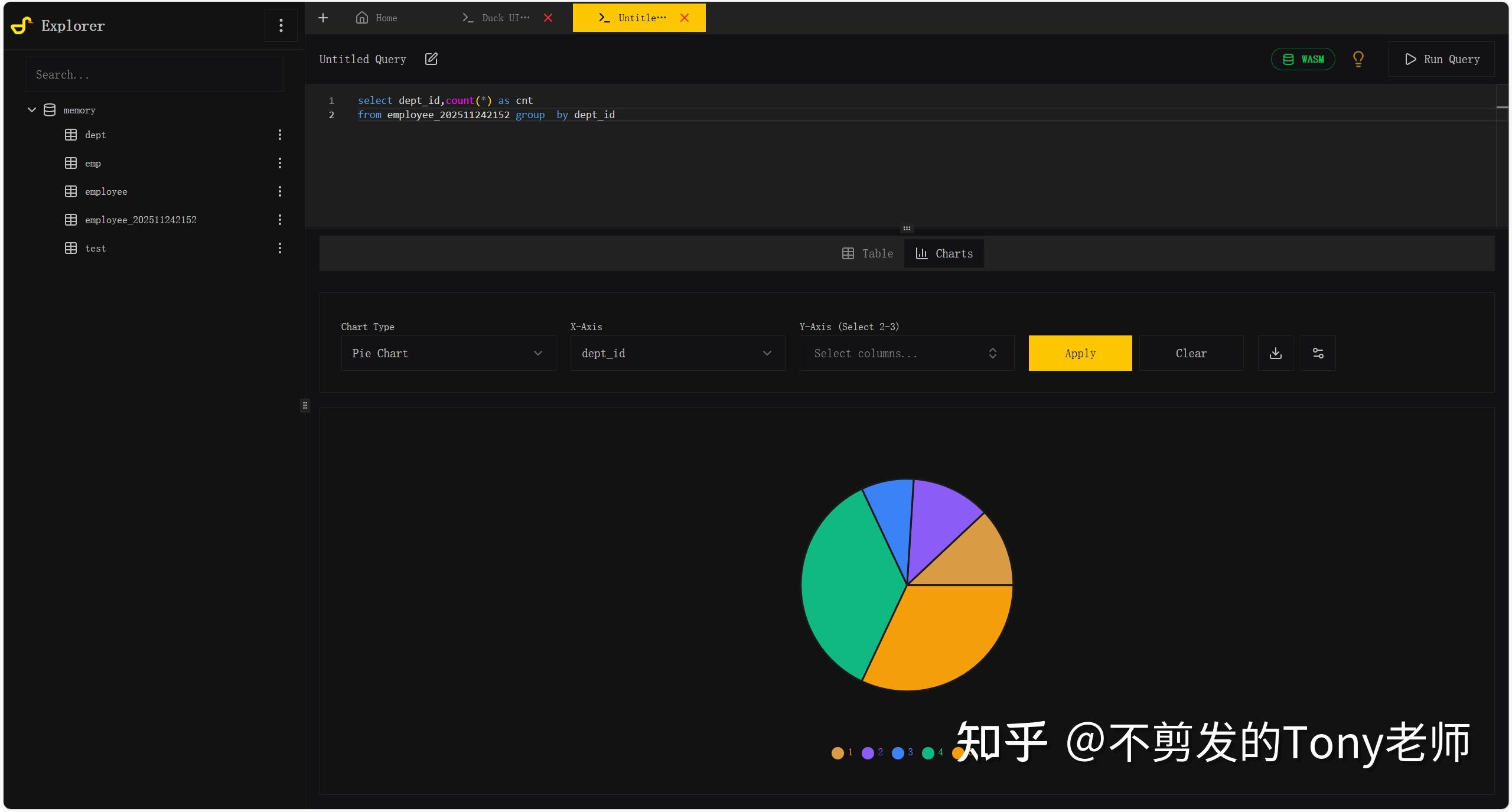The height and width of the screenshot is (812, 1512).
Task: Collapse the memory database tree
Action: tap(31, 110)
